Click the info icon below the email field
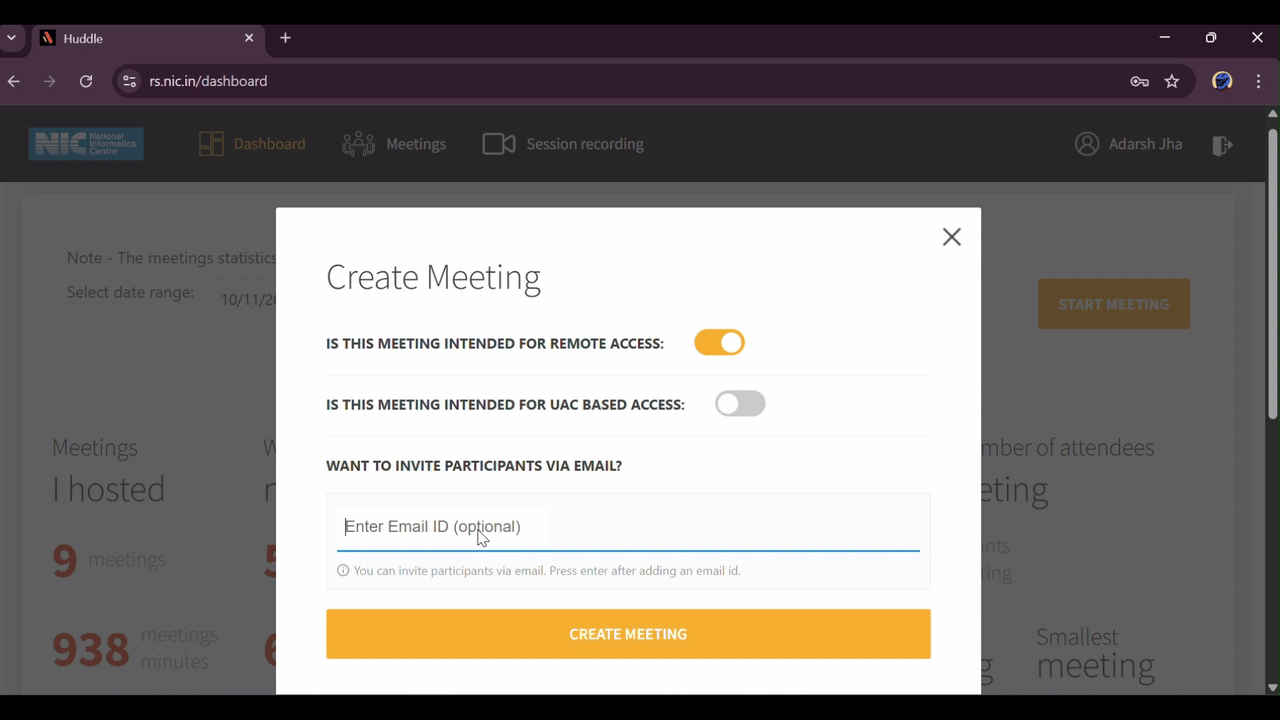This screenshot has height=720, width=1280. (343, 570)
